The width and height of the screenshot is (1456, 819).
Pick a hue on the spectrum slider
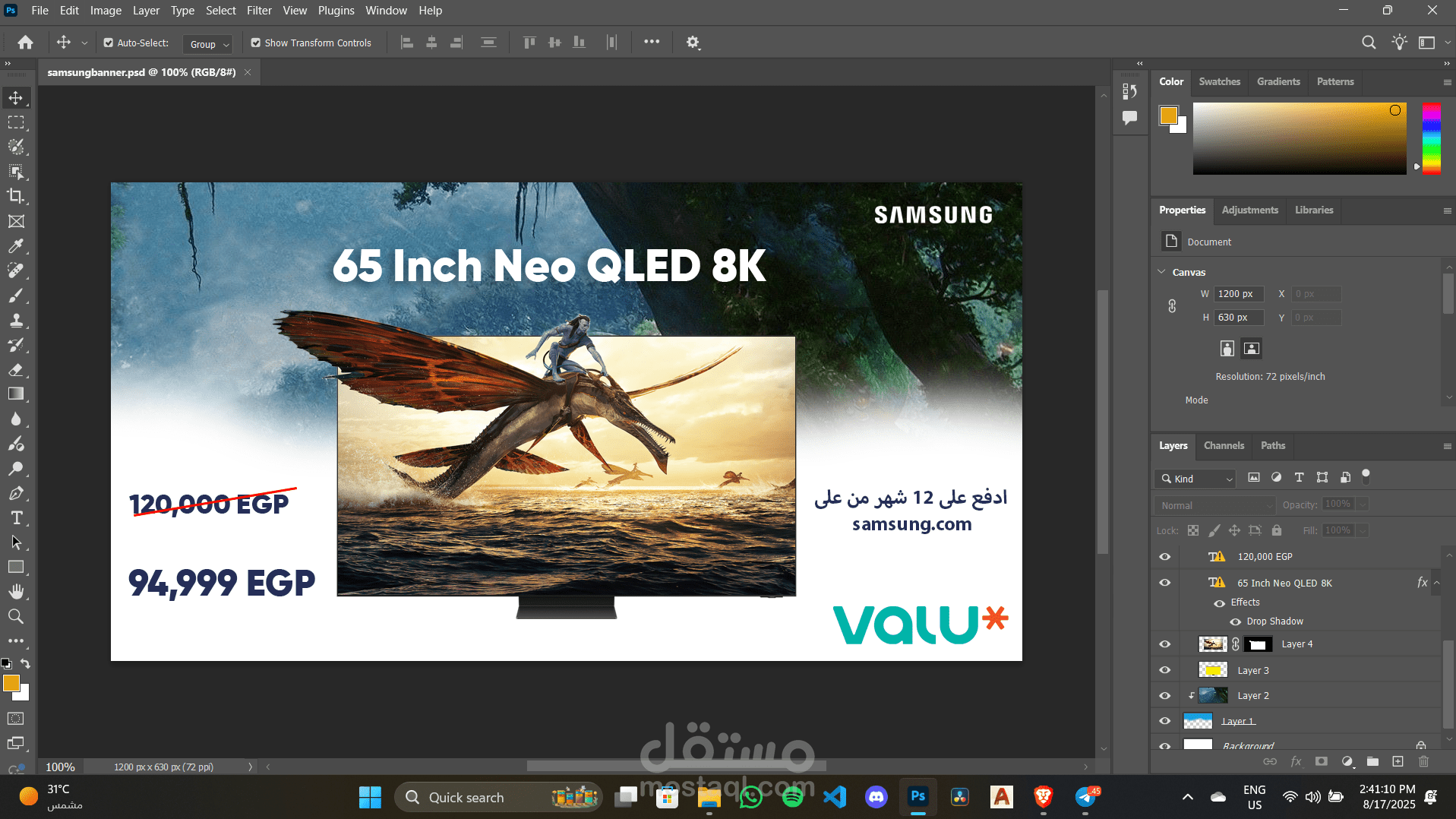[1431, 139]
